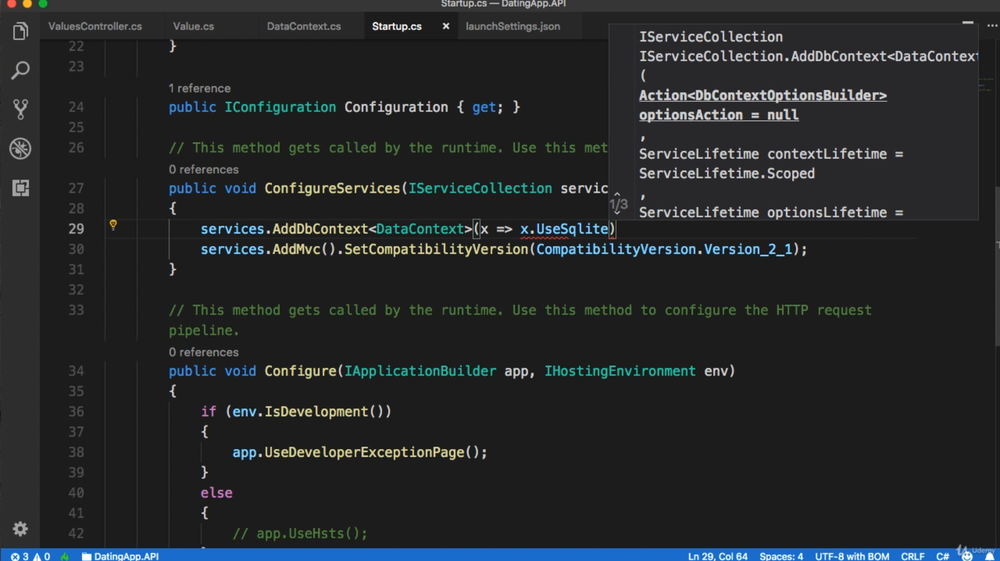Click the minimap on right edge
1000x561 pixels.
coord(987,86)
